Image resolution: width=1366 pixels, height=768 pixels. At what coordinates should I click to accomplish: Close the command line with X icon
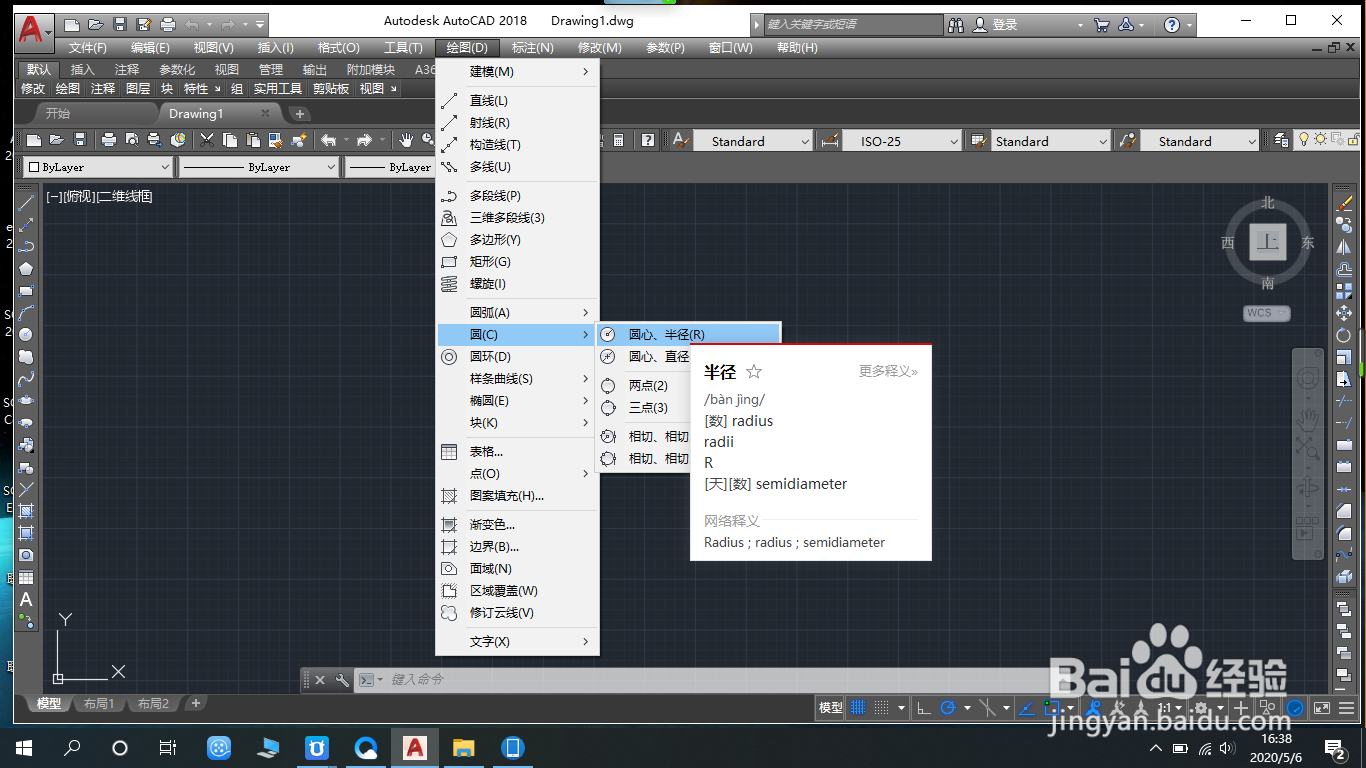tap(320, 680)
